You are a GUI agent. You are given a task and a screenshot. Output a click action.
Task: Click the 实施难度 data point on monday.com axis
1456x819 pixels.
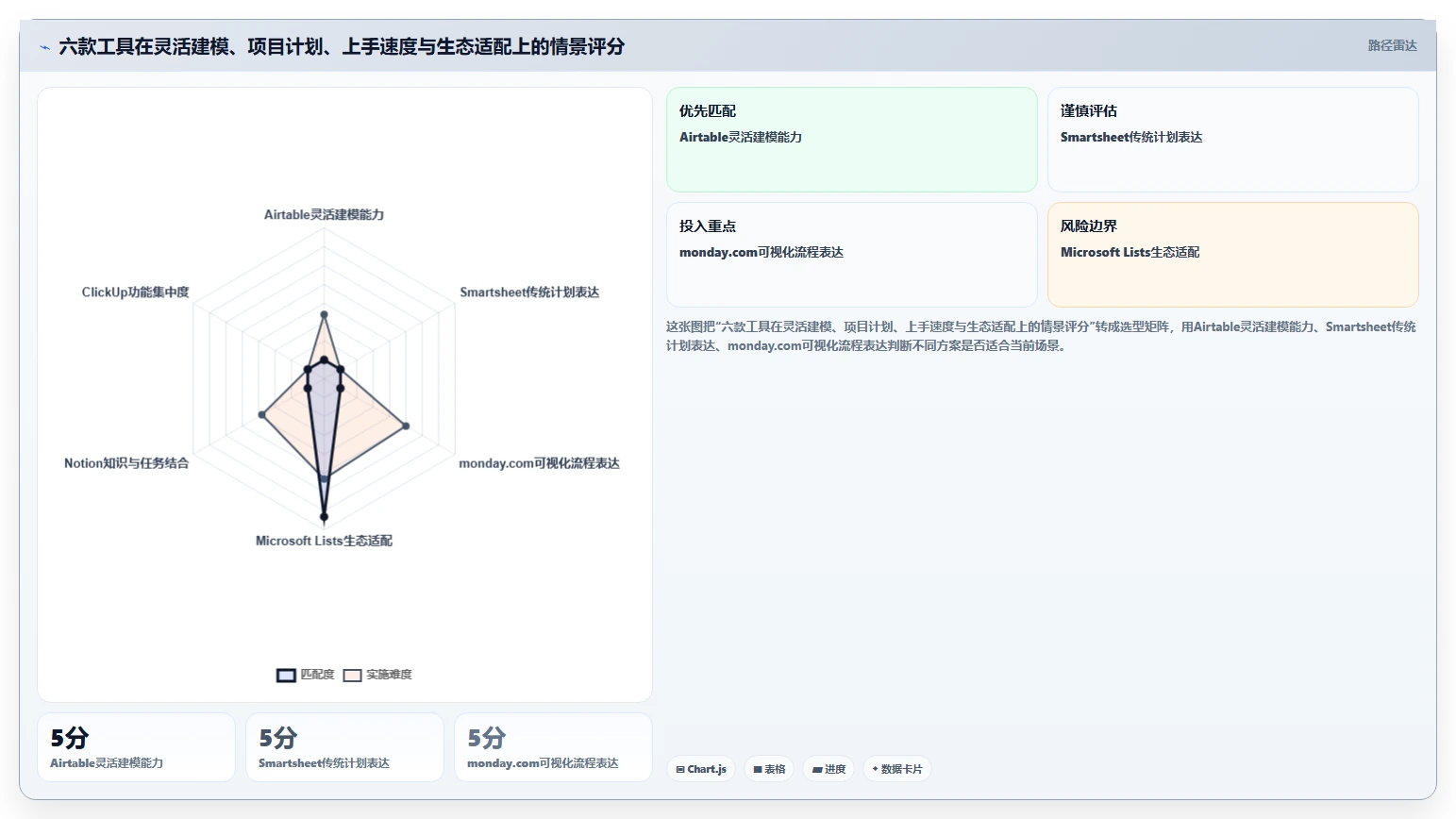[x=406, y=426]
